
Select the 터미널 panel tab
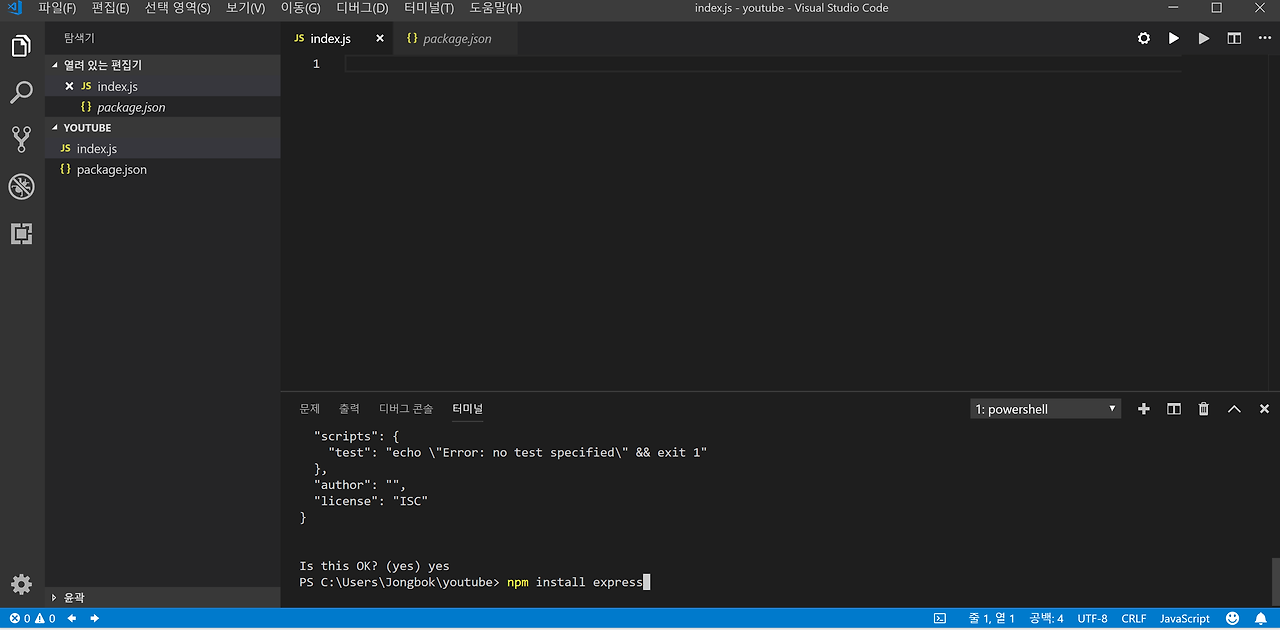(467, 409)
